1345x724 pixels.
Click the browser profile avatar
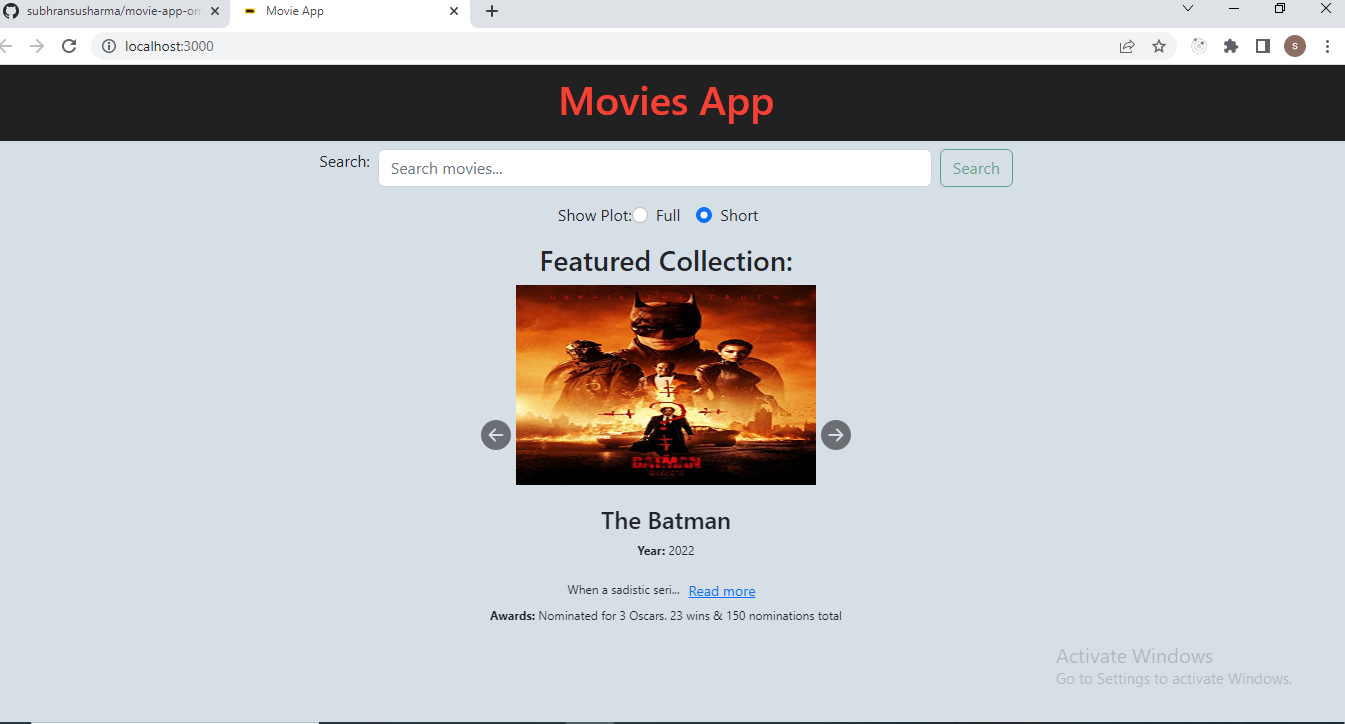[x=1294, y=46]
